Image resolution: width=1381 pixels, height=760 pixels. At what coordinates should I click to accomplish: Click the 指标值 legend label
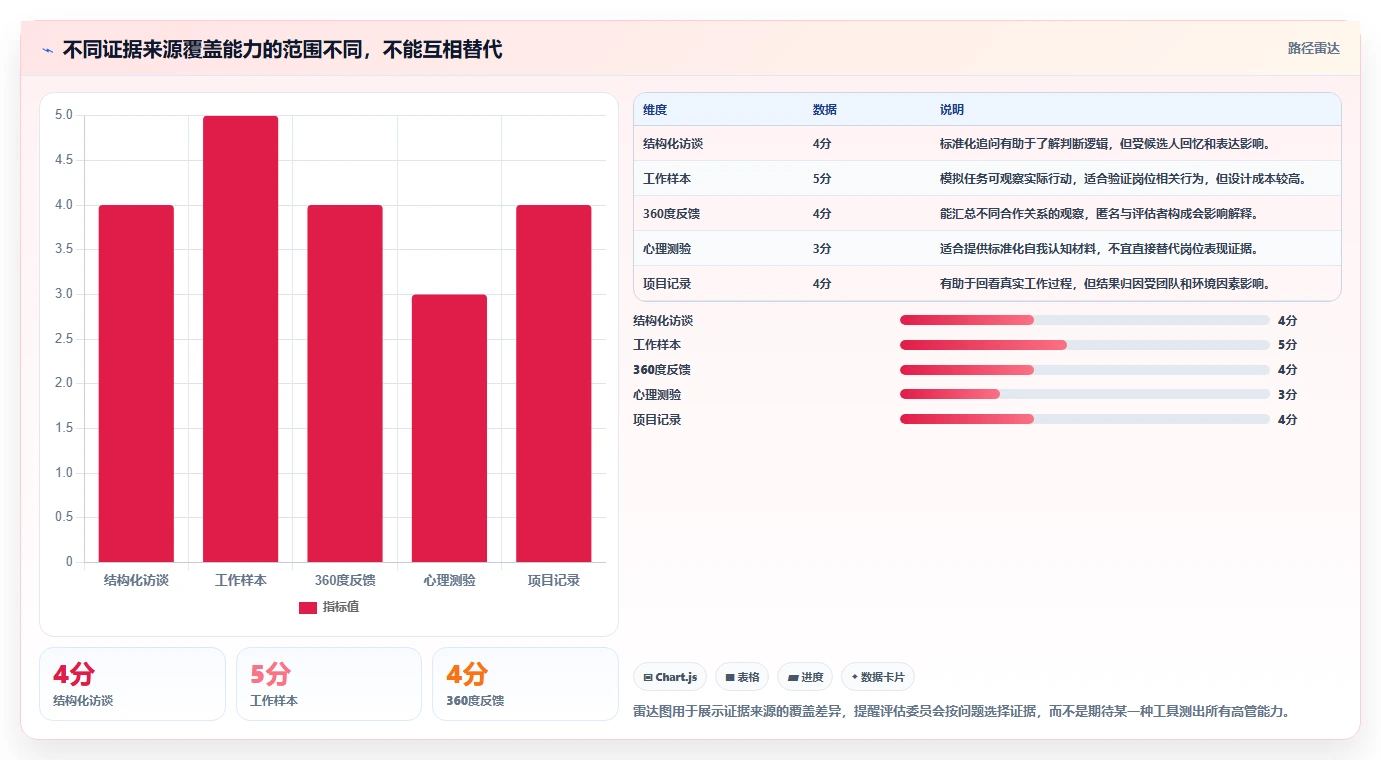click(x=340, y=607)
